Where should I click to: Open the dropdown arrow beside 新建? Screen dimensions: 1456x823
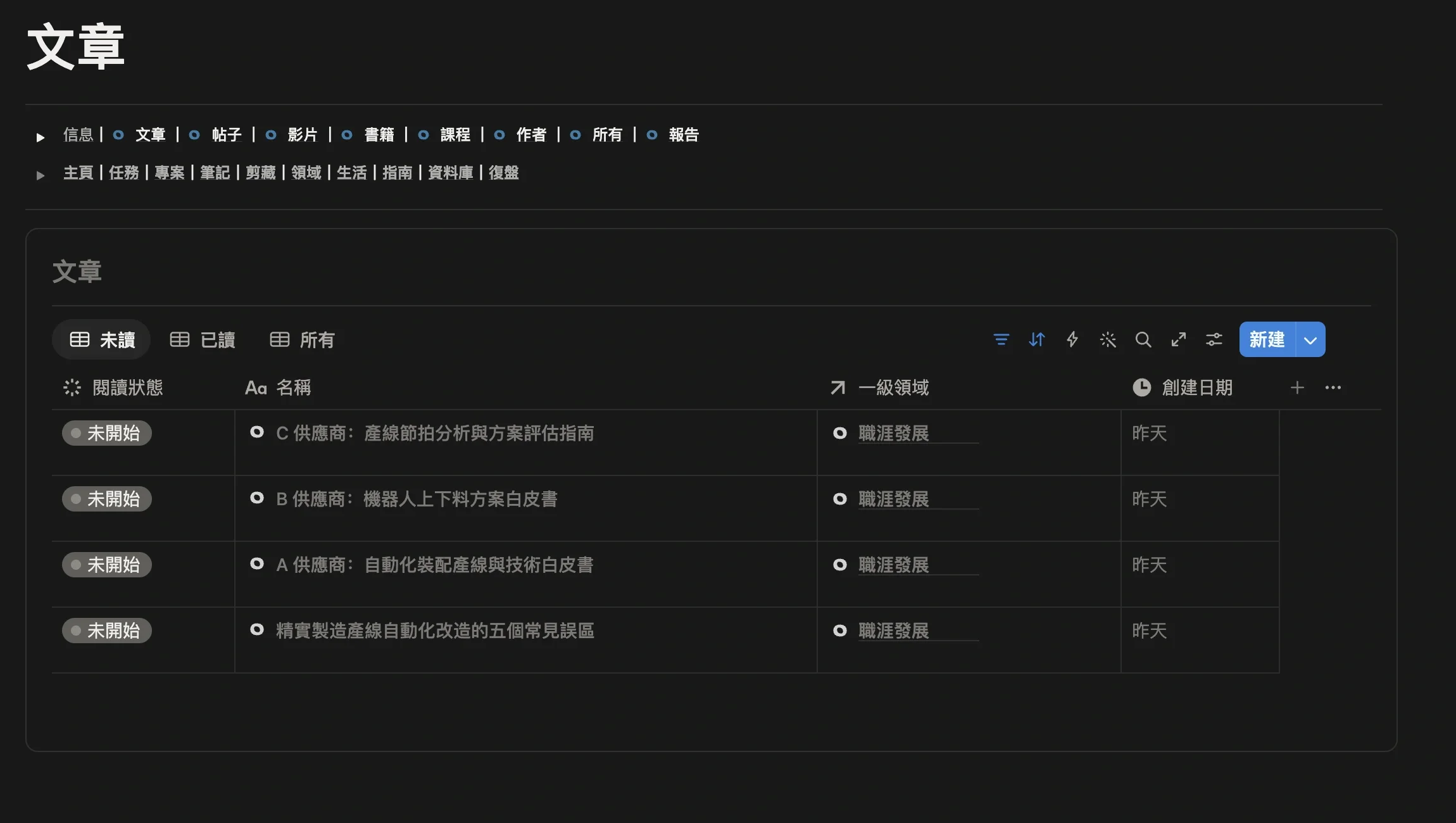point(1310,340)
